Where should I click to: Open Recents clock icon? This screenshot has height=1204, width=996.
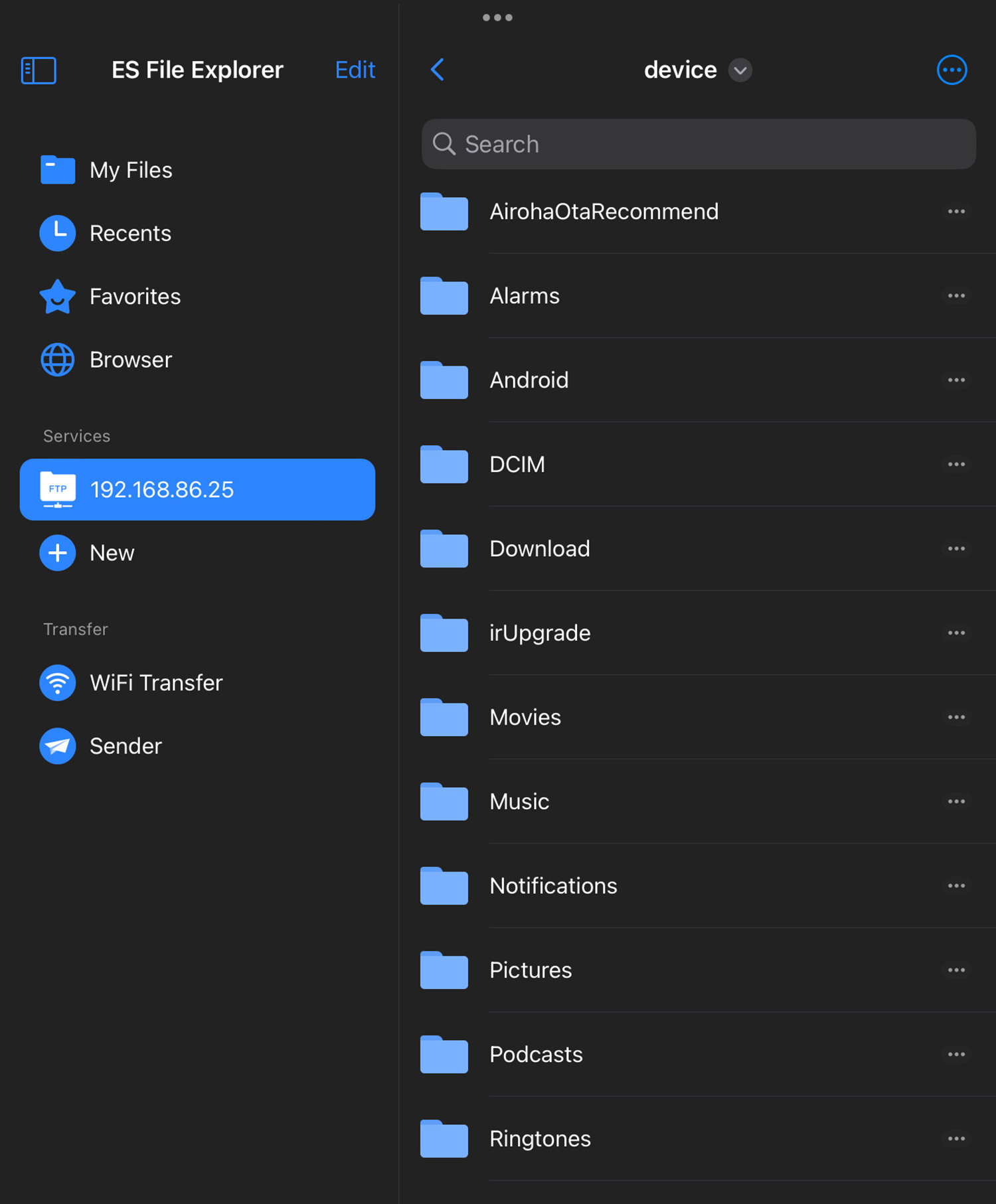click(58, 233)
